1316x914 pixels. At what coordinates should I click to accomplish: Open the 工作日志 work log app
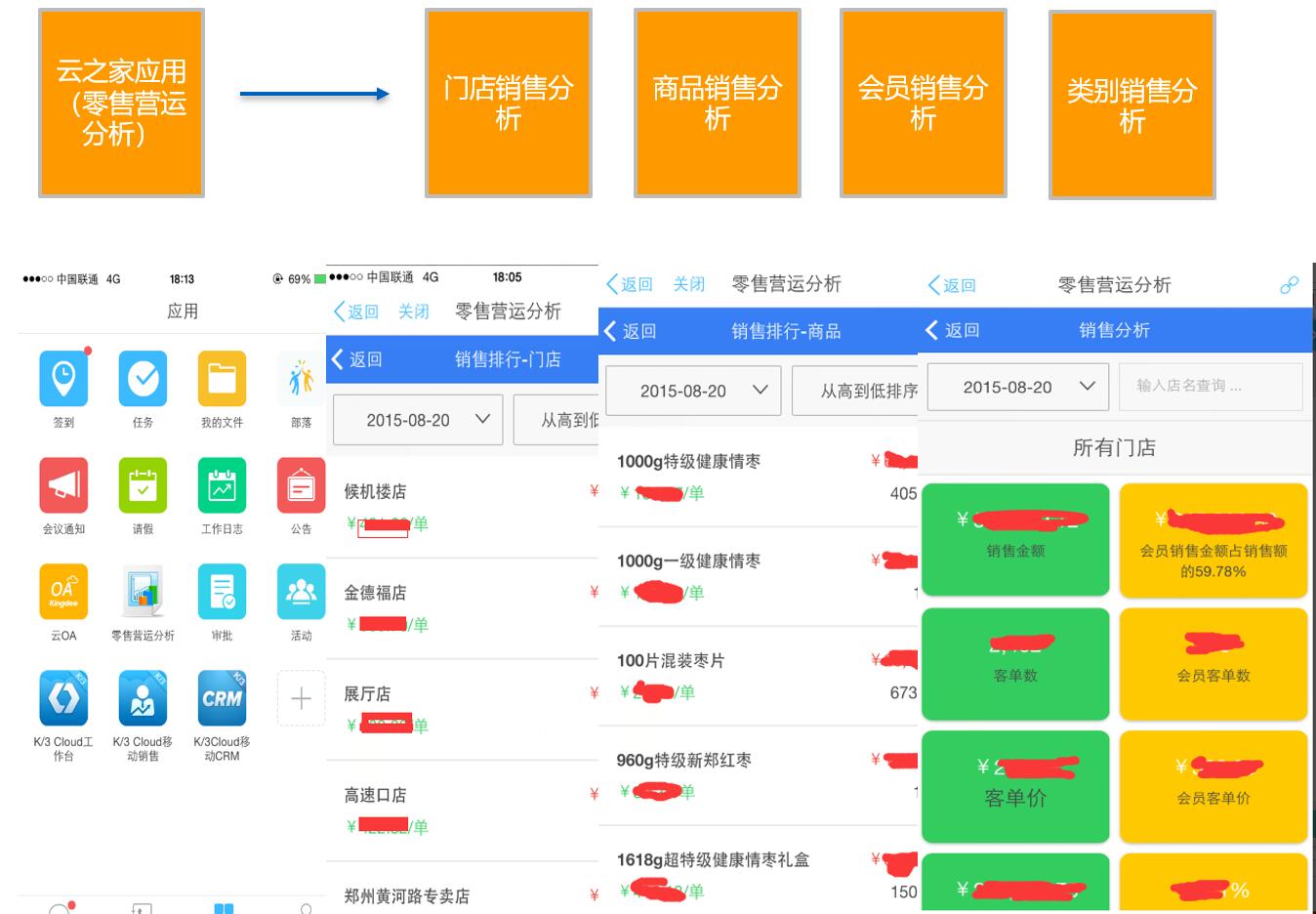(x=223, y=485)
